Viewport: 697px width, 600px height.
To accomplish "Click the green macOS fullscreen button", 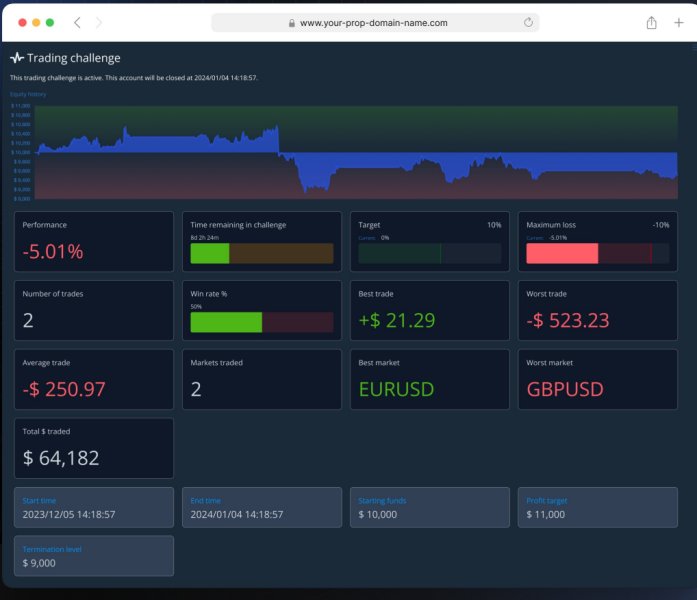I will tap(50, 22).
